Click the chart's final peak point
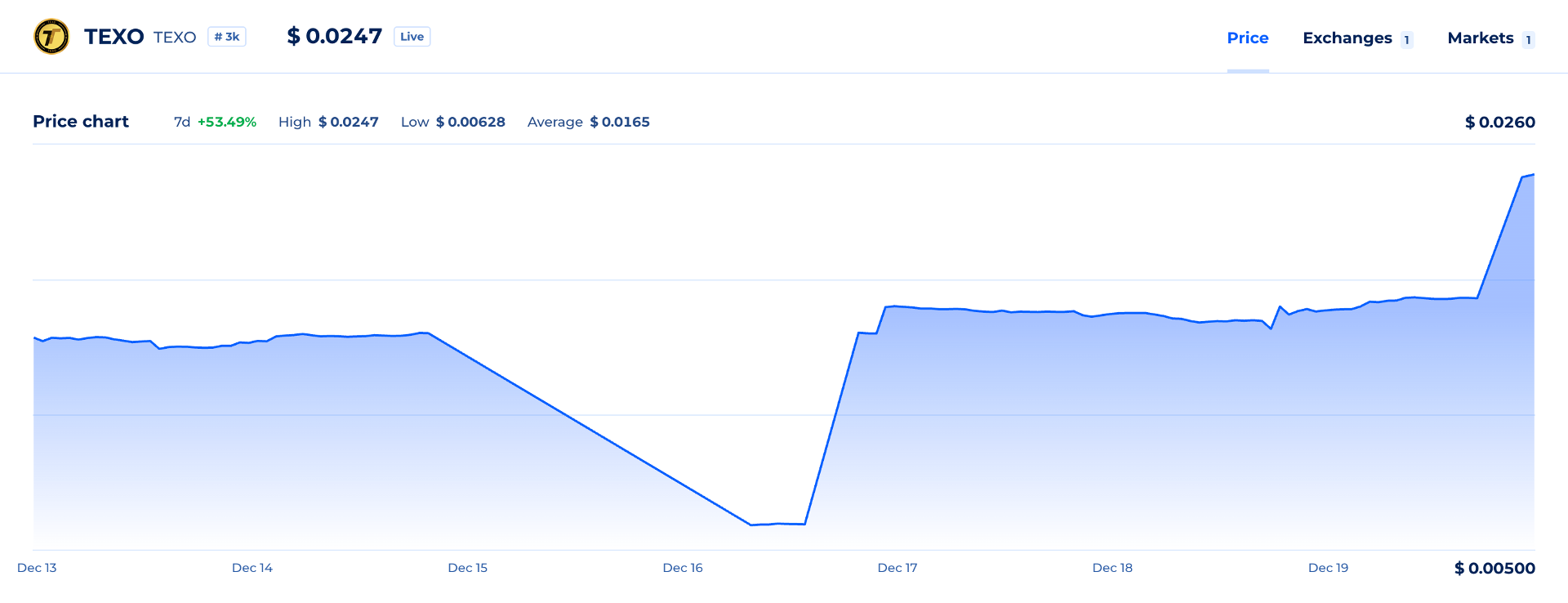Image resolution: width=1568 pixels, height=603 pixels. (1533, 175)
